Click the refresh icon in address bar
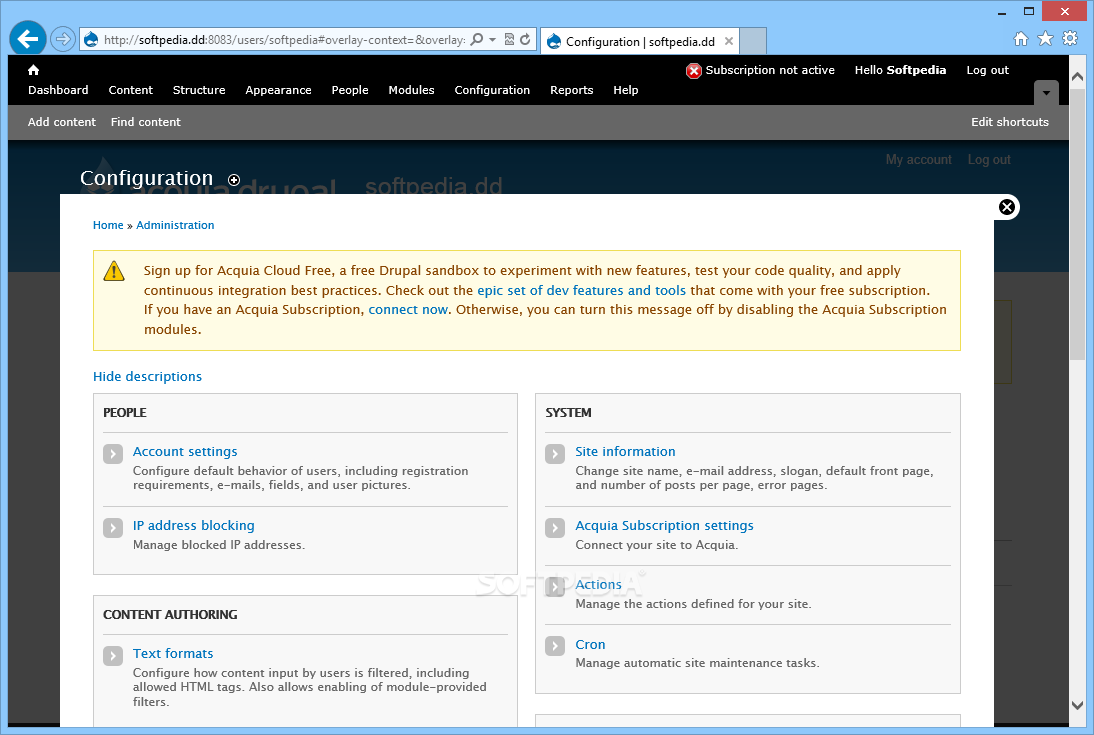Viewport: 1094px width, 735px height. [525, 40]
